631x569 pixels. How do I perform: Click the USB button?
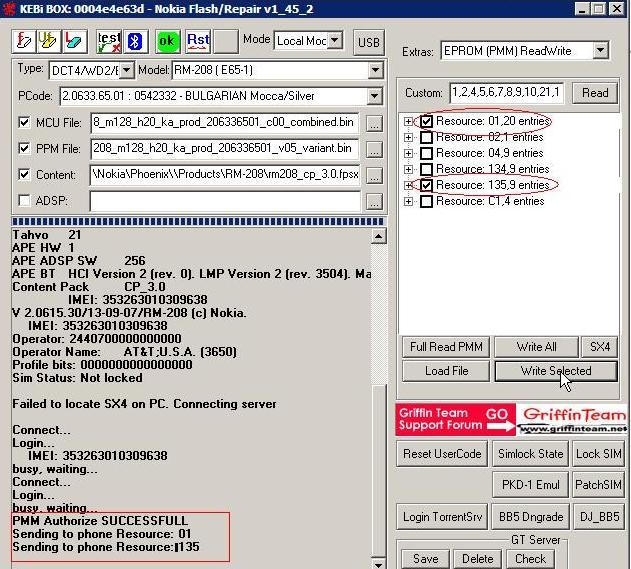[369, 42]
